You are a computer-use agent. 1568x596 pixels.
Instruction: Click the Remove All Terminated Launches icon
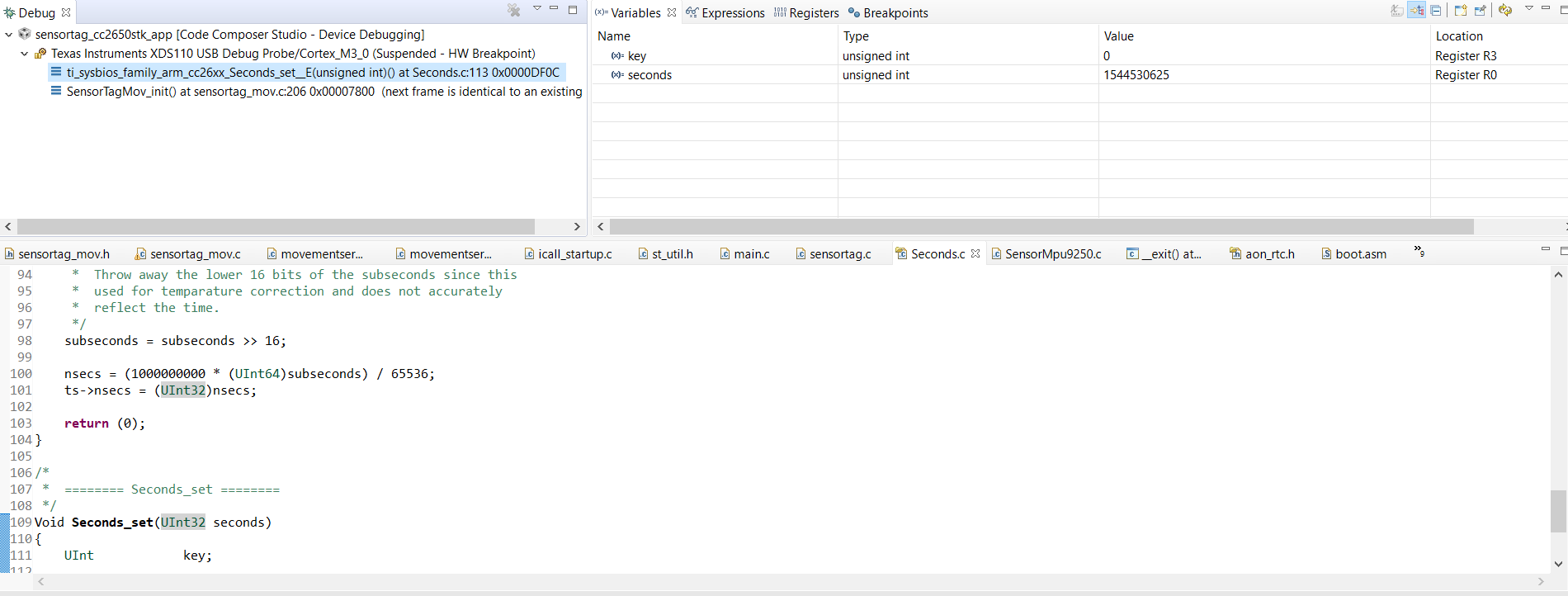(x=514, y=11)
